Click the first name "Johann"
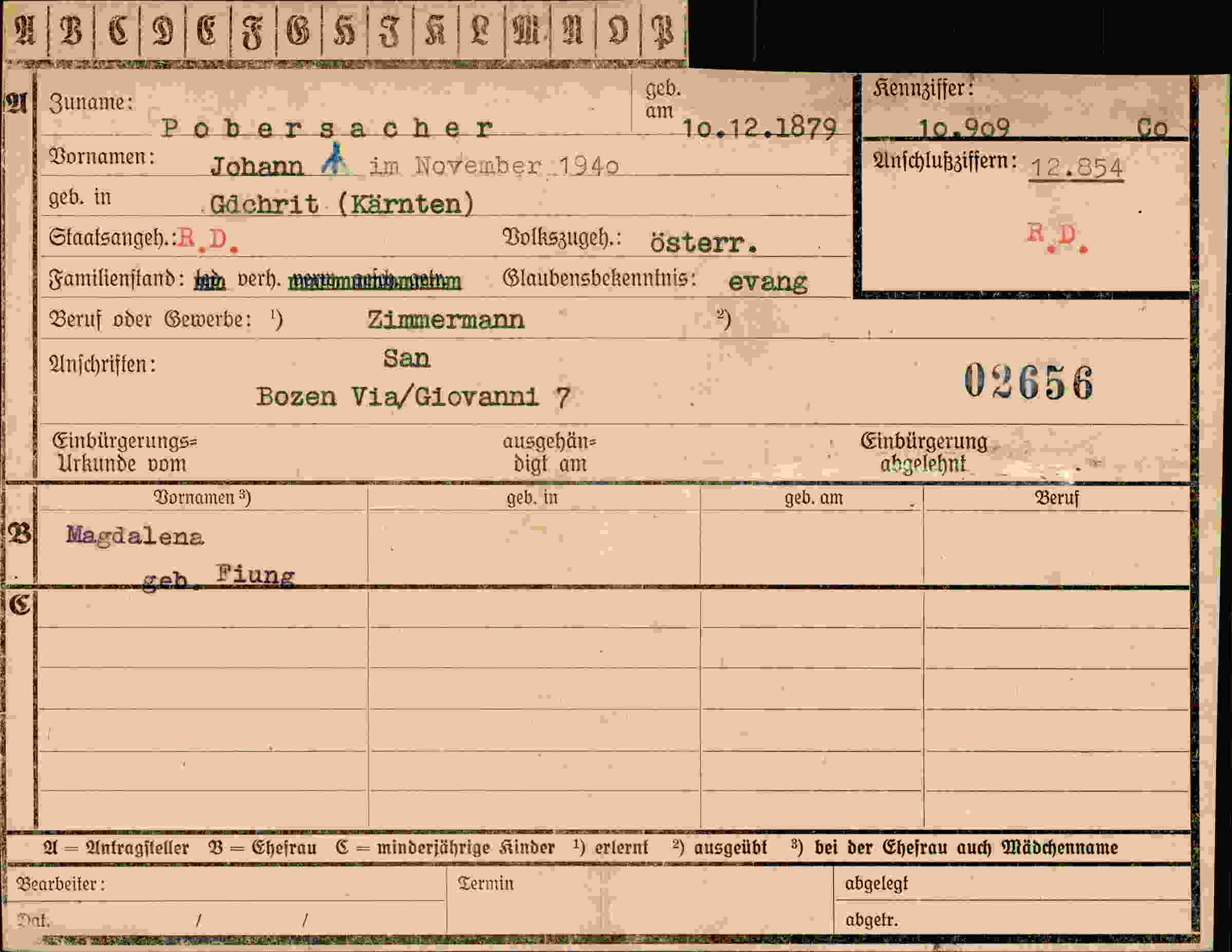1232x952 pixels. point(257,166)
